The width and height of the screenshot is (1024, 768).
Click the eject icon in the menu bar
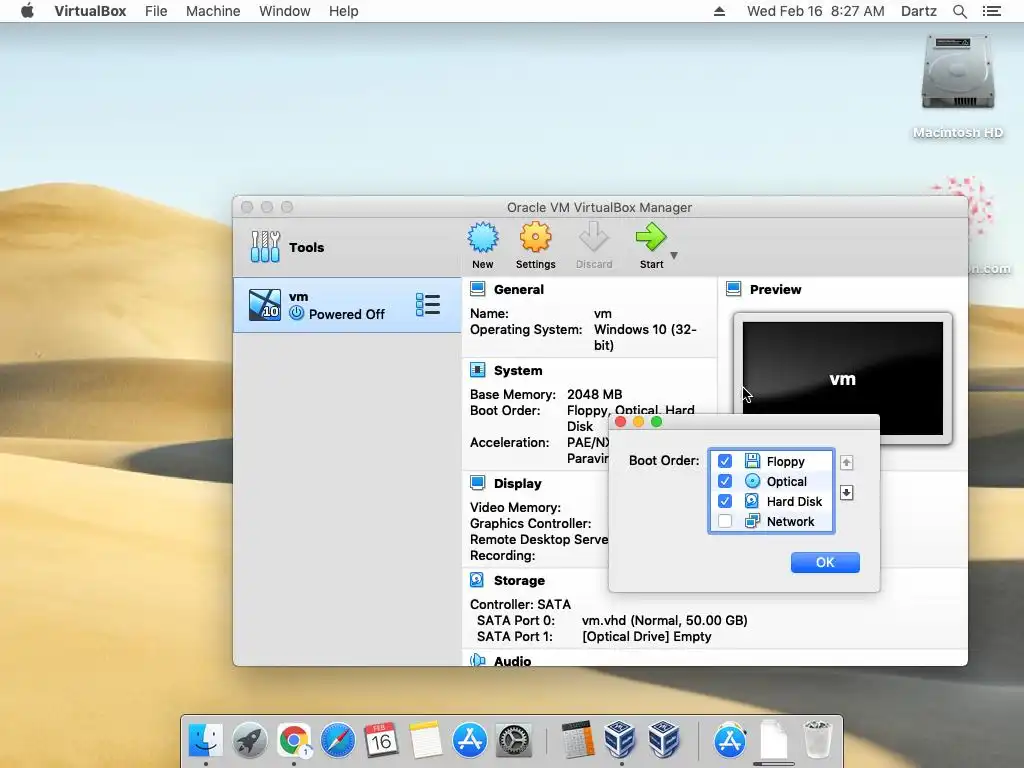(719, 11)
